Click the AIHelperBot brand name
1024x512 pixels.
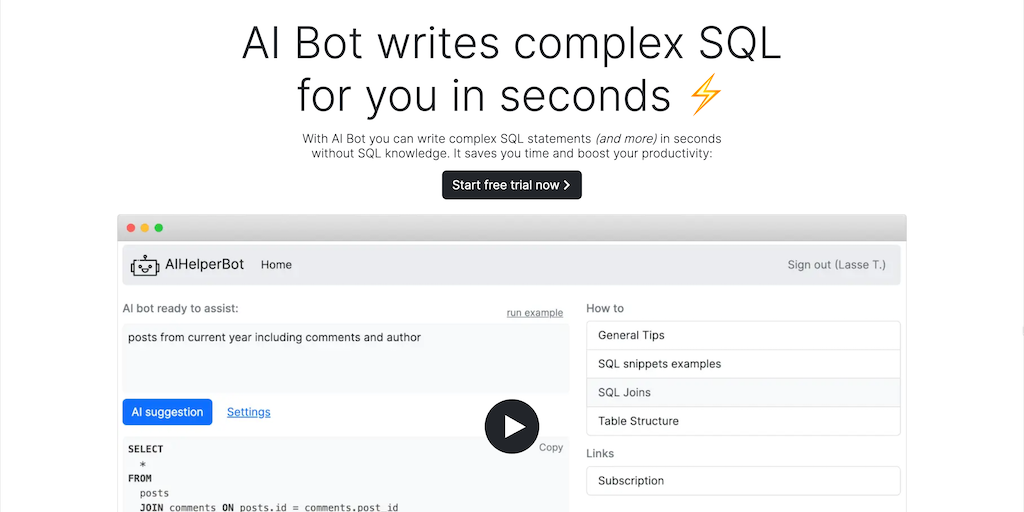[204, 265]
